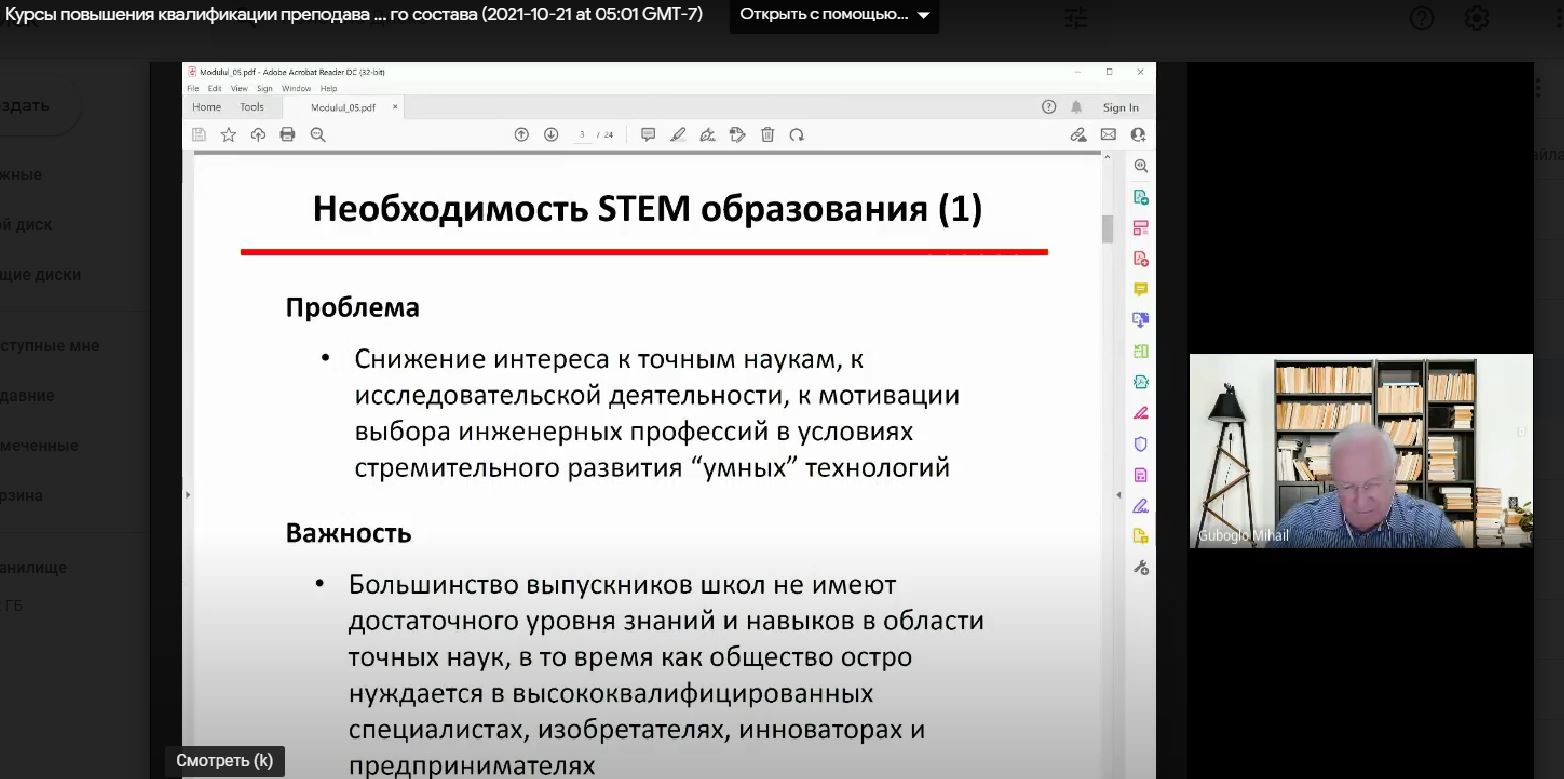
Task: Open the File menu in Acrobat
Action: 193,89
